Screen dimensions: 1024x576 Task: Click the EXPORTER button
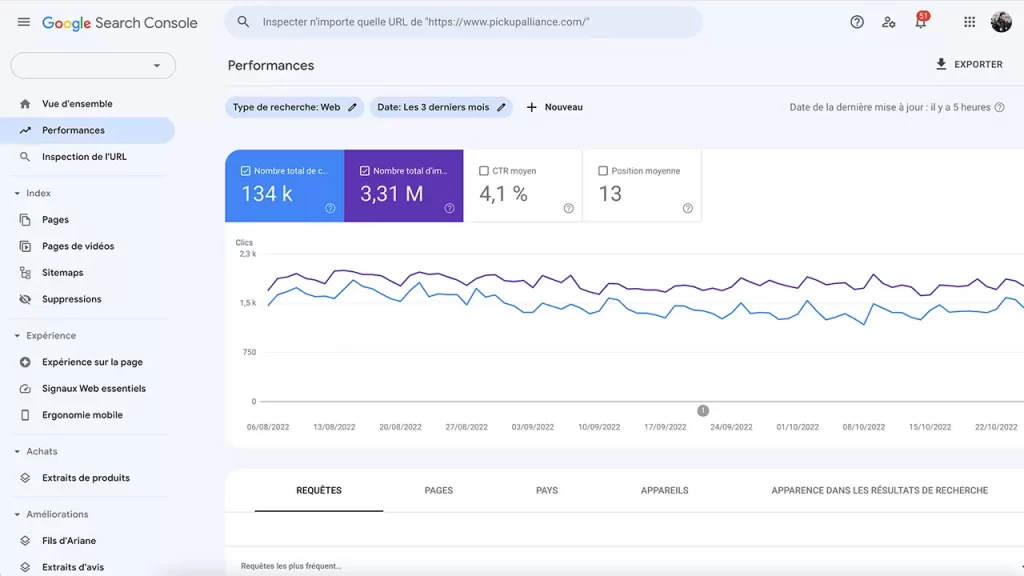[x=969, y=64]
